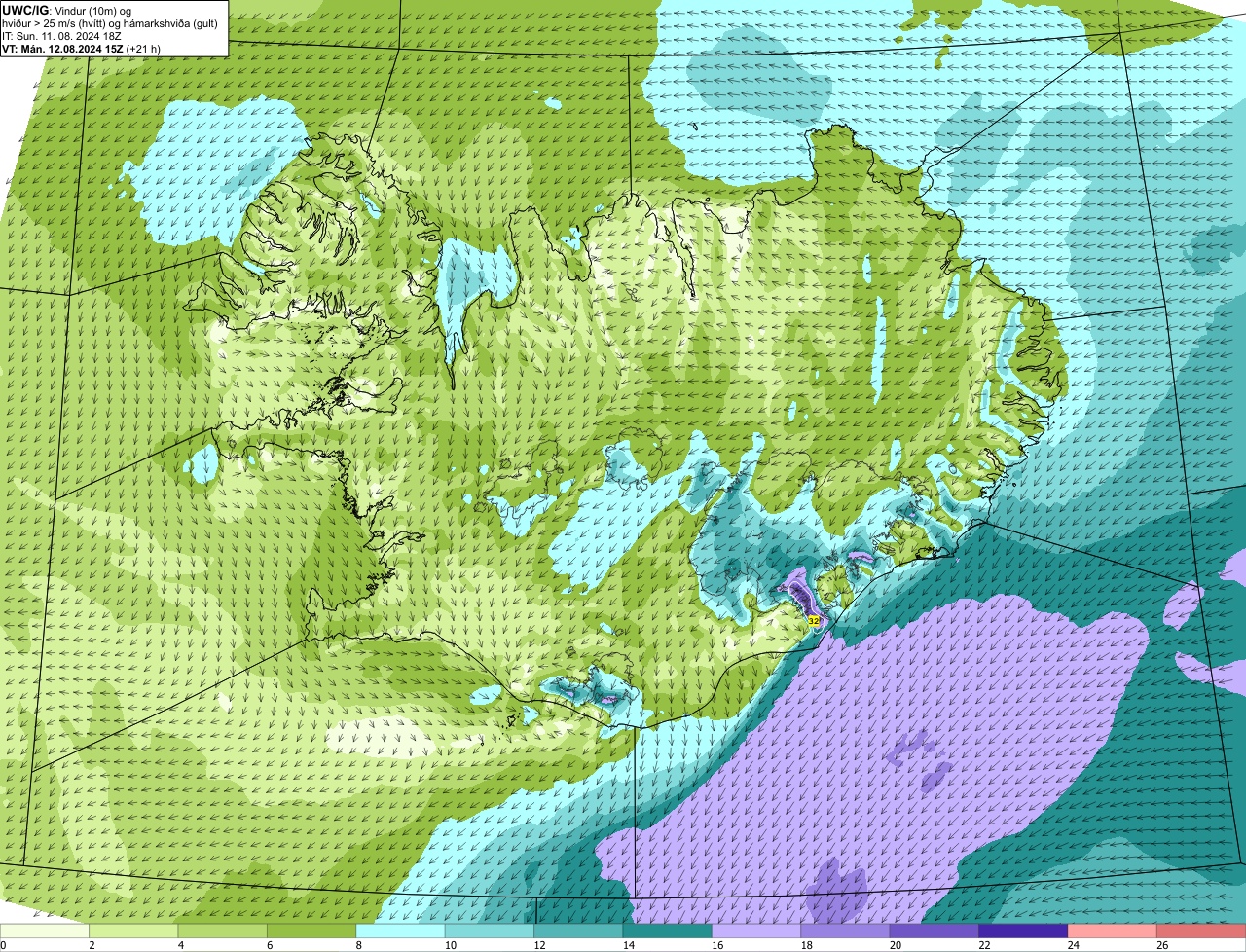Click the 'hviður > 25 m/s (hvítt)' description line
Screen dimensions: 1246x952
coord(111,23)
